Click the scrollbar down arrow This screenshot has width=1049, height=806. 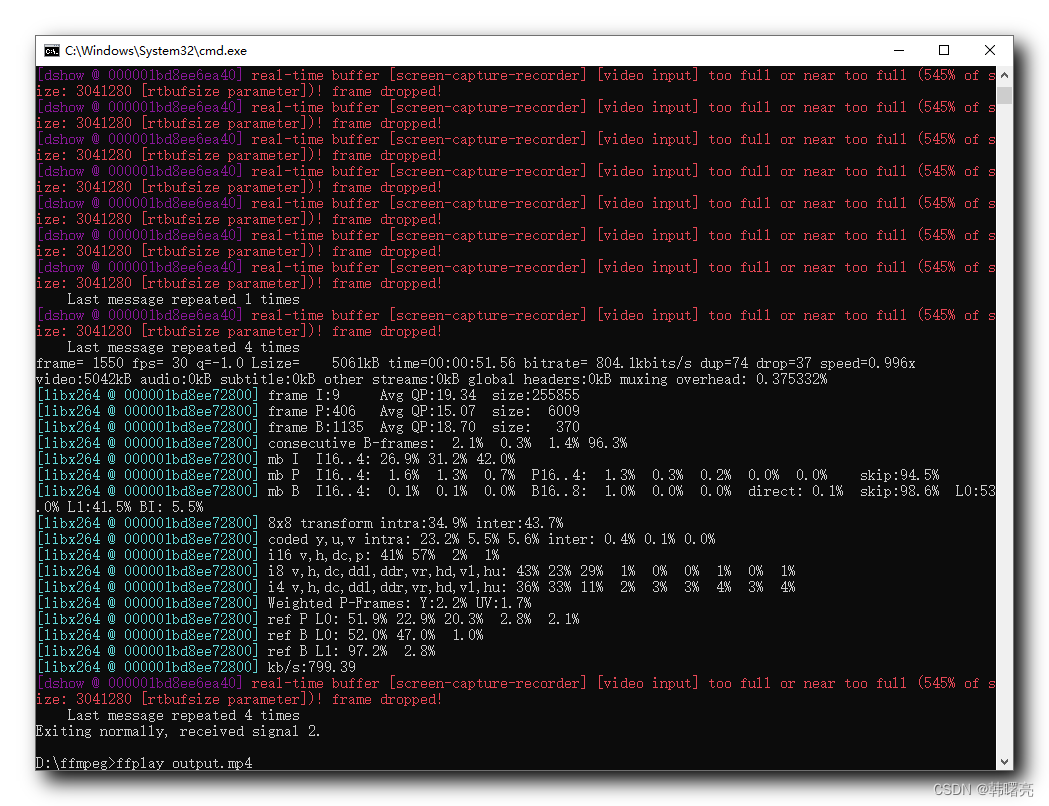pyautogui.click(x=1004, y=761)
